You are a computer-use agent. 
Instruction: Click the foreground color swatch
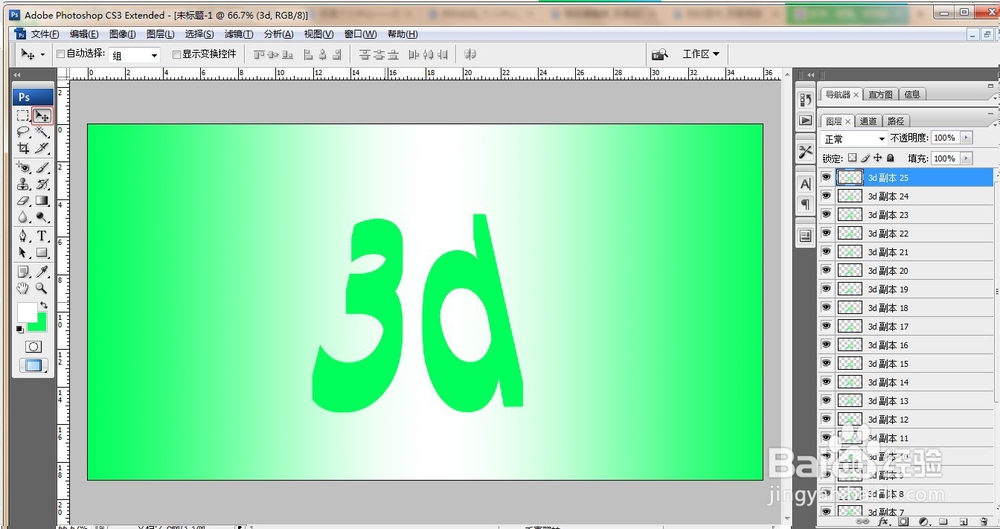pyautogui.click(x=27, y=312)
